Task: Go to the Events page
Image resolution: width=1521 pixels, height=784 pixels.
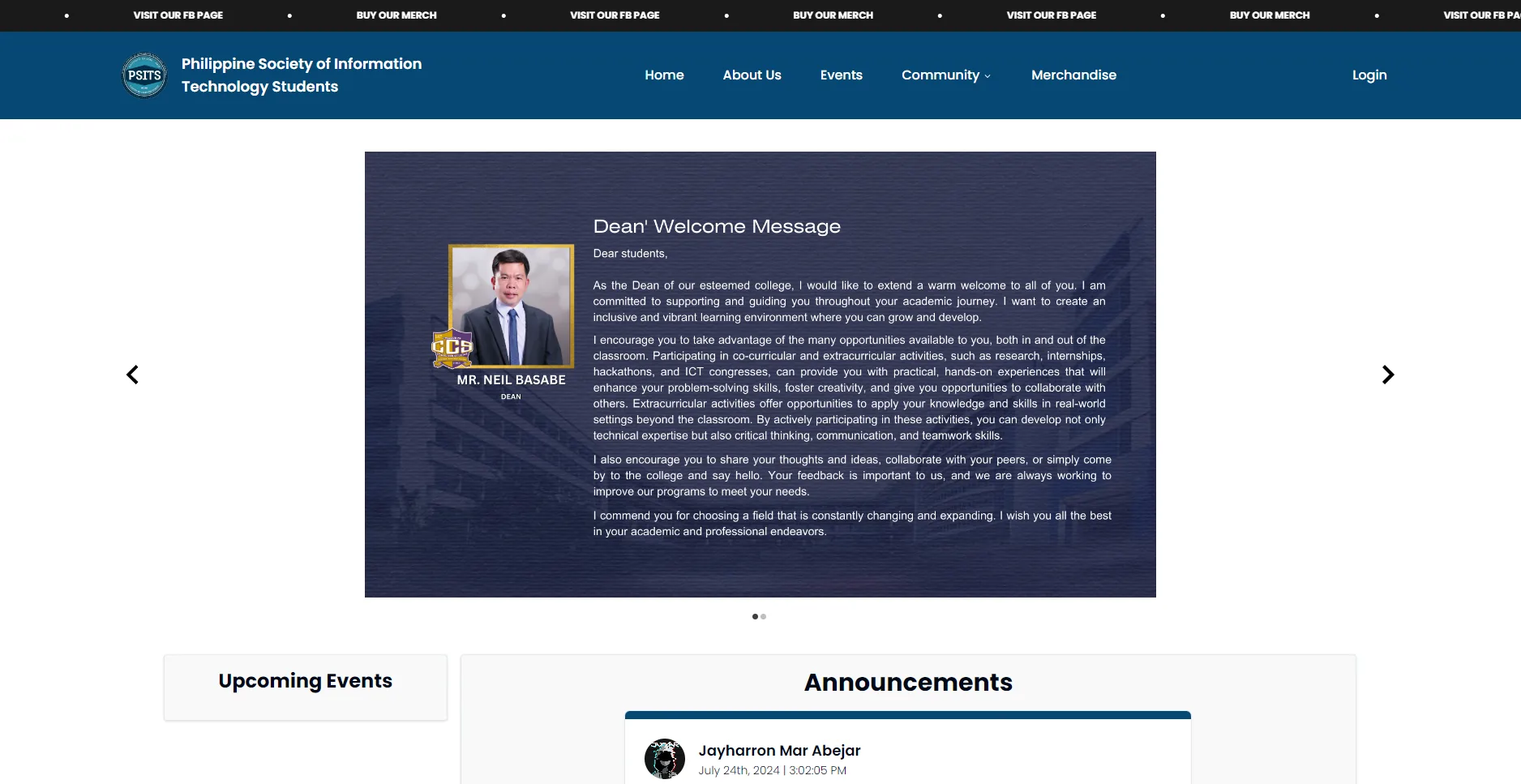Action: 841,75
